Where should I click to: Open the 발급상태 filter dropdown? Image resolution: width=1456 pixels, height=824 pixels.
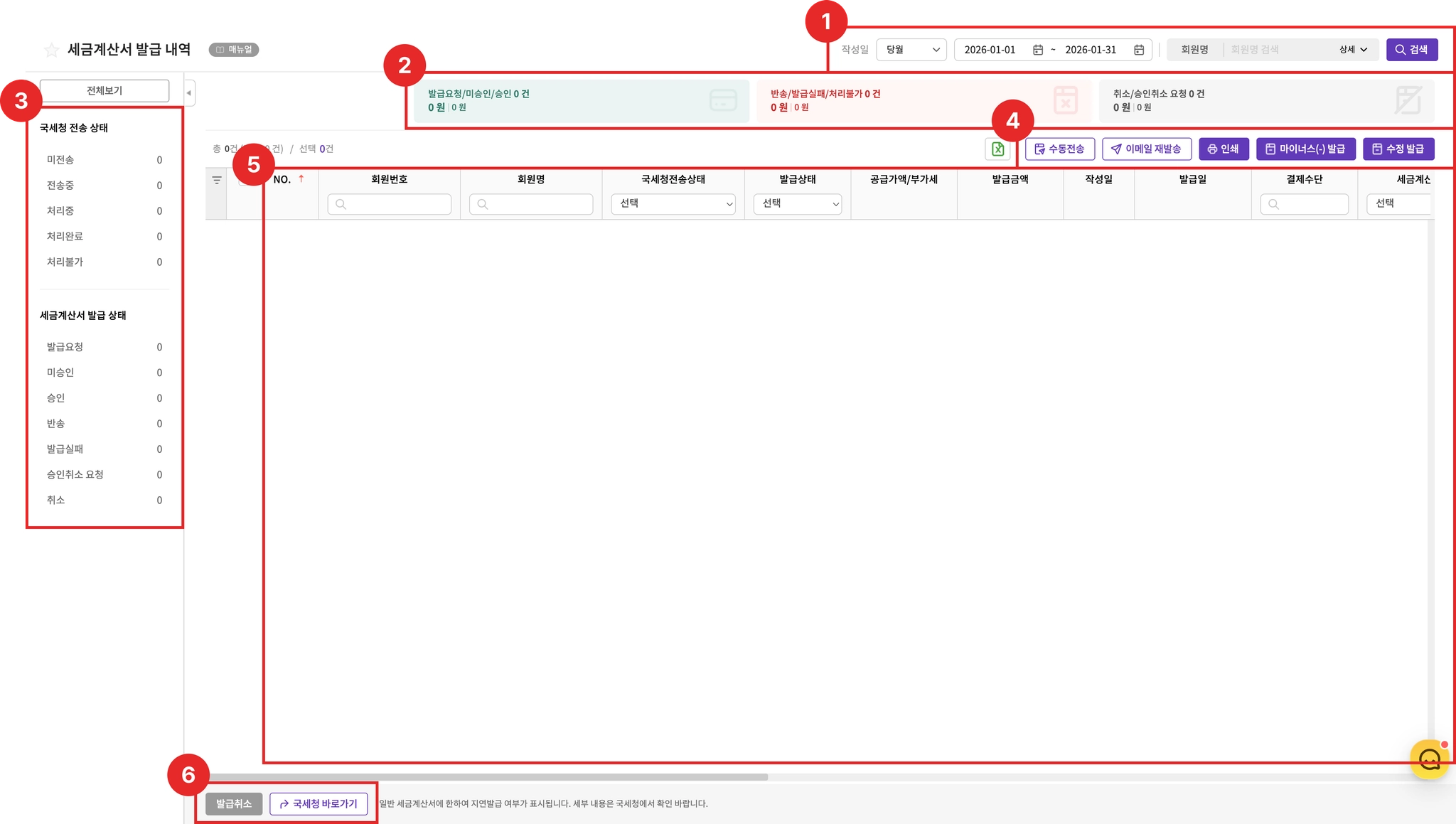coord(797,204)
